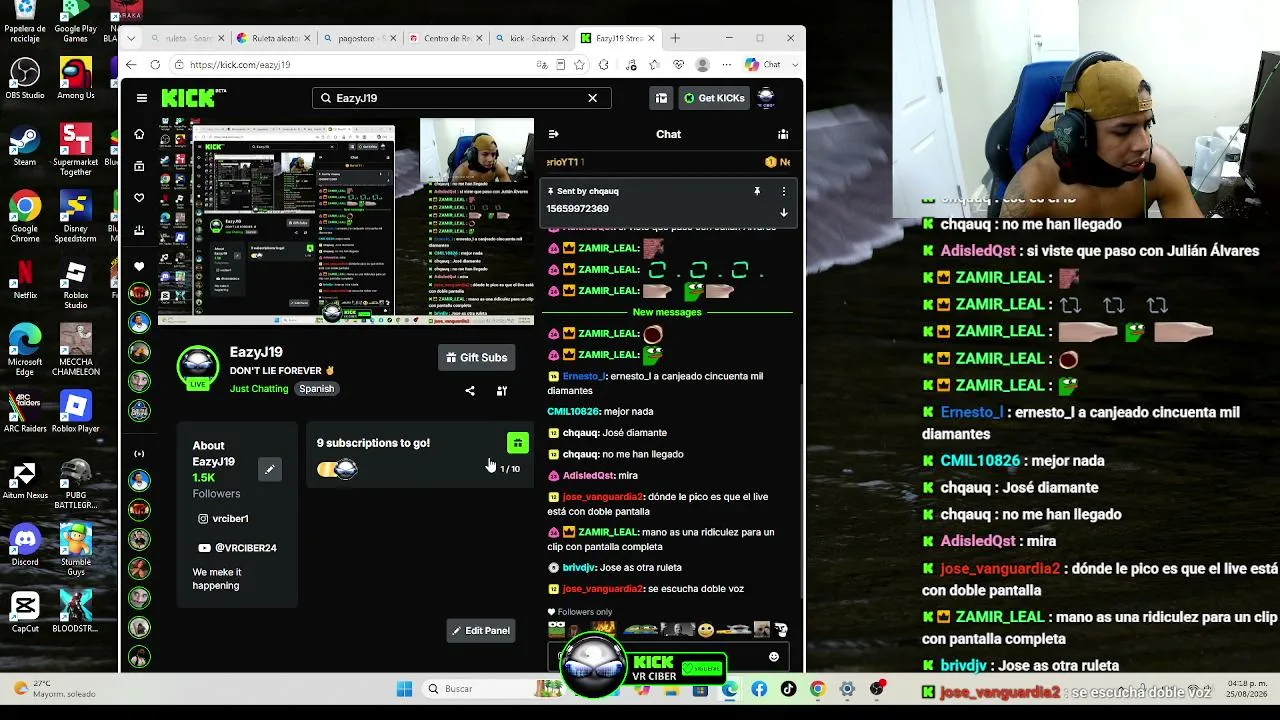Click into the Kick search field

(461, 98)
